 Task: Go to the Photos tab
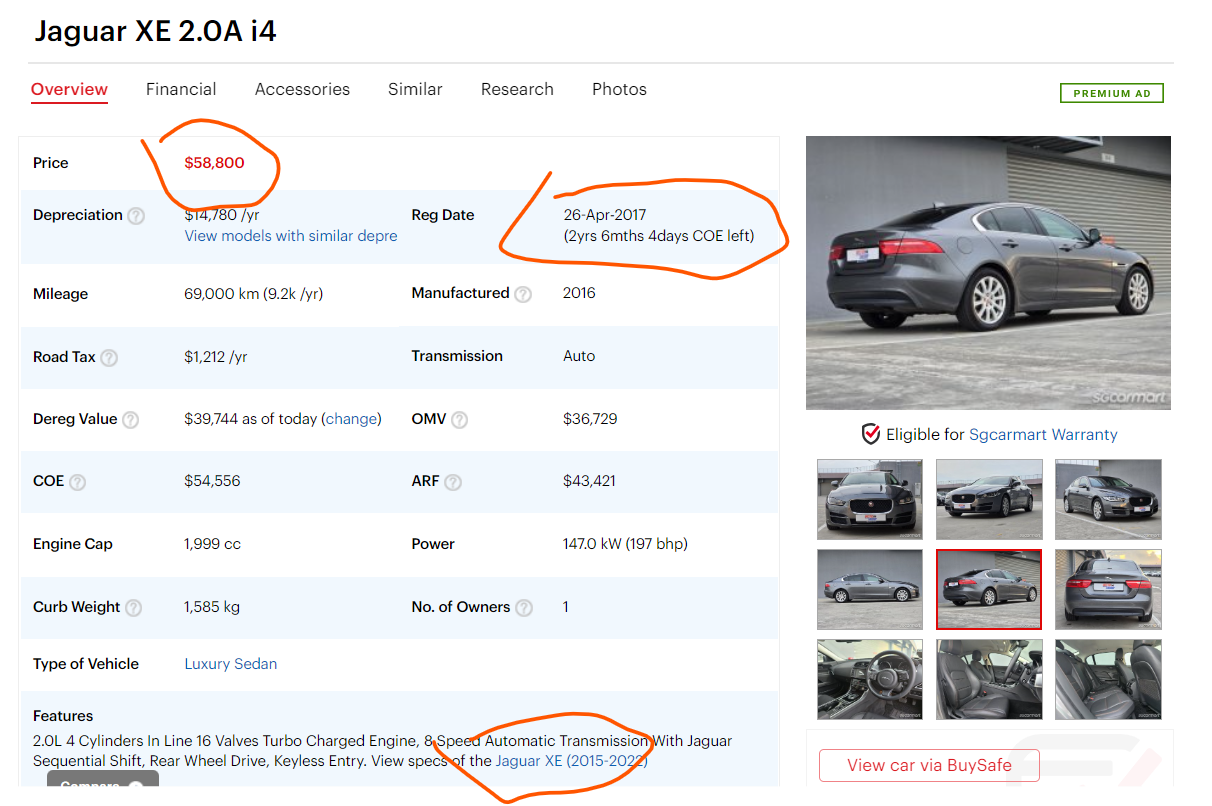pos(619,89)
